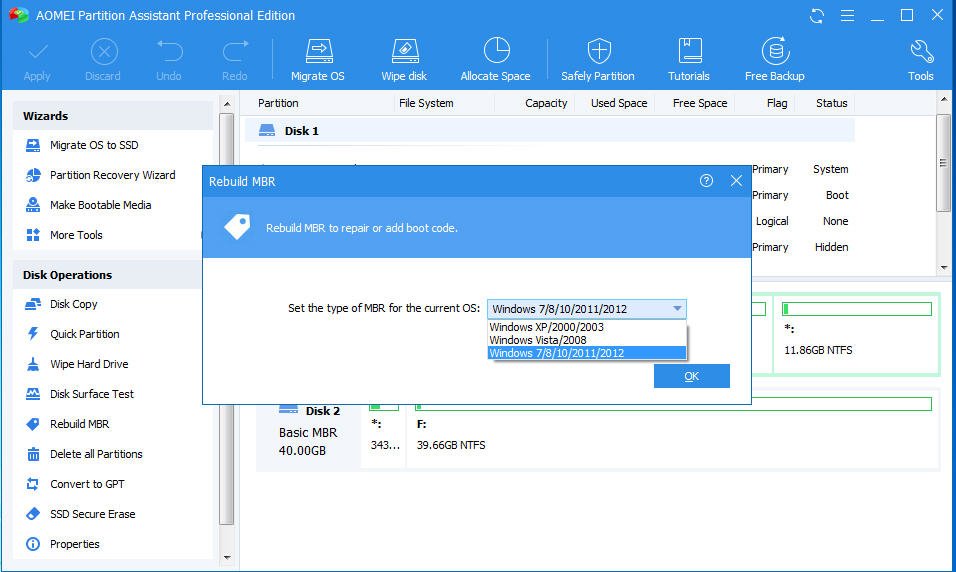Viewport: 956px width, 572px height.
Task: Sort by Flag column header
Action: pyautogui.click(x=777, y=103)
